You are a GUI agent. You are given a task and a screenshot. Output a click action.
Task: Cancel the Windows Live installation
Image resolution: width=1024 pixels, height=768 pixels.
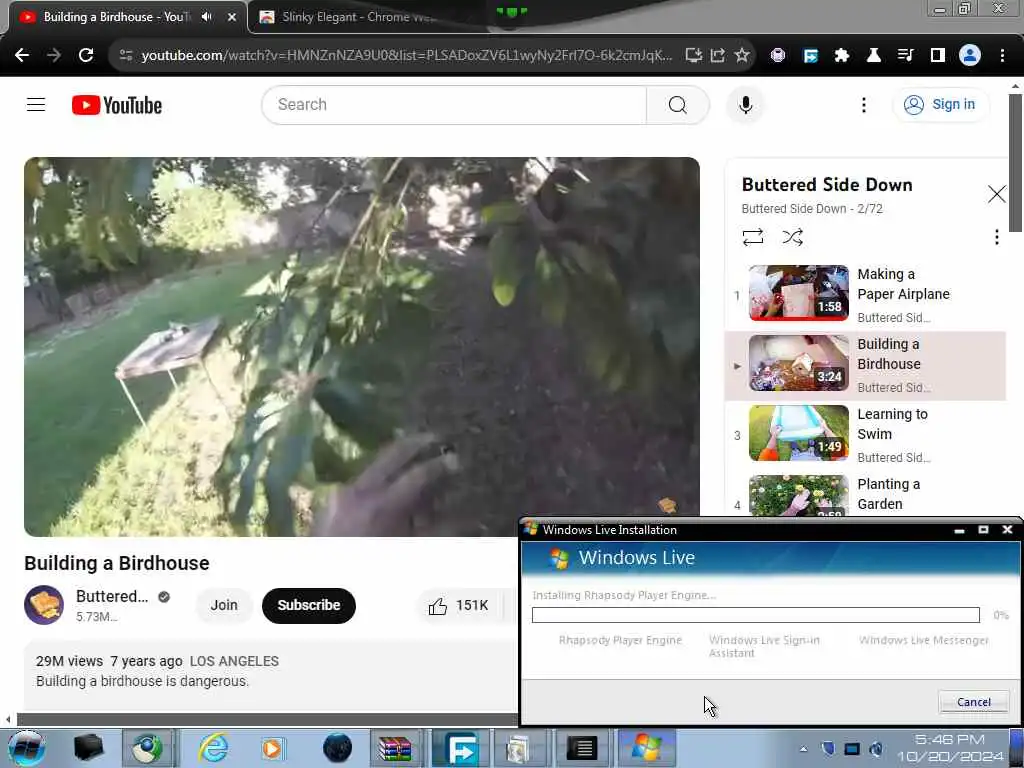click(x=974, y=702)
